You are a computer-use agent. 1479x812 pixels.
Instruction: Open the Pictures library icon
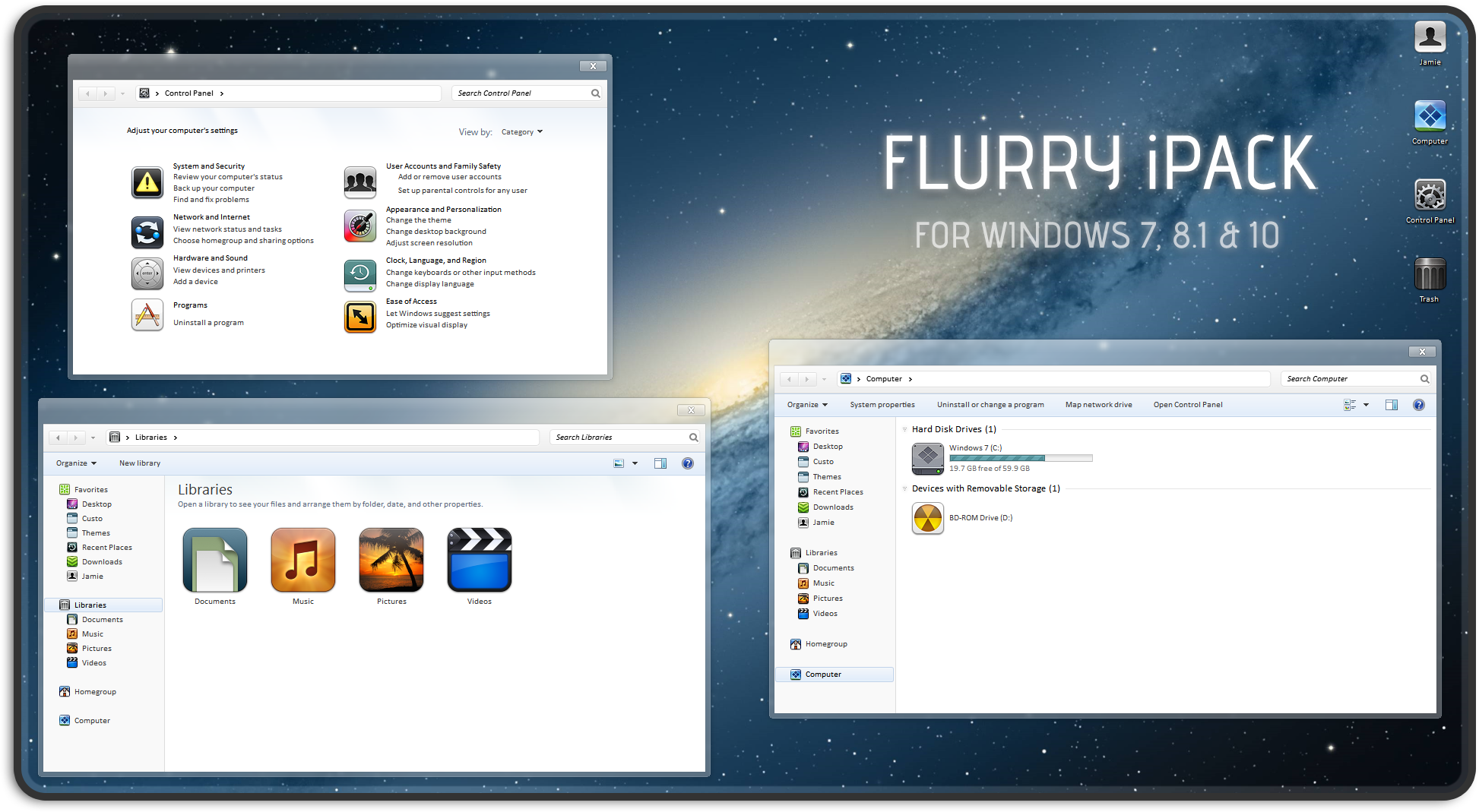tap(391, 560)
